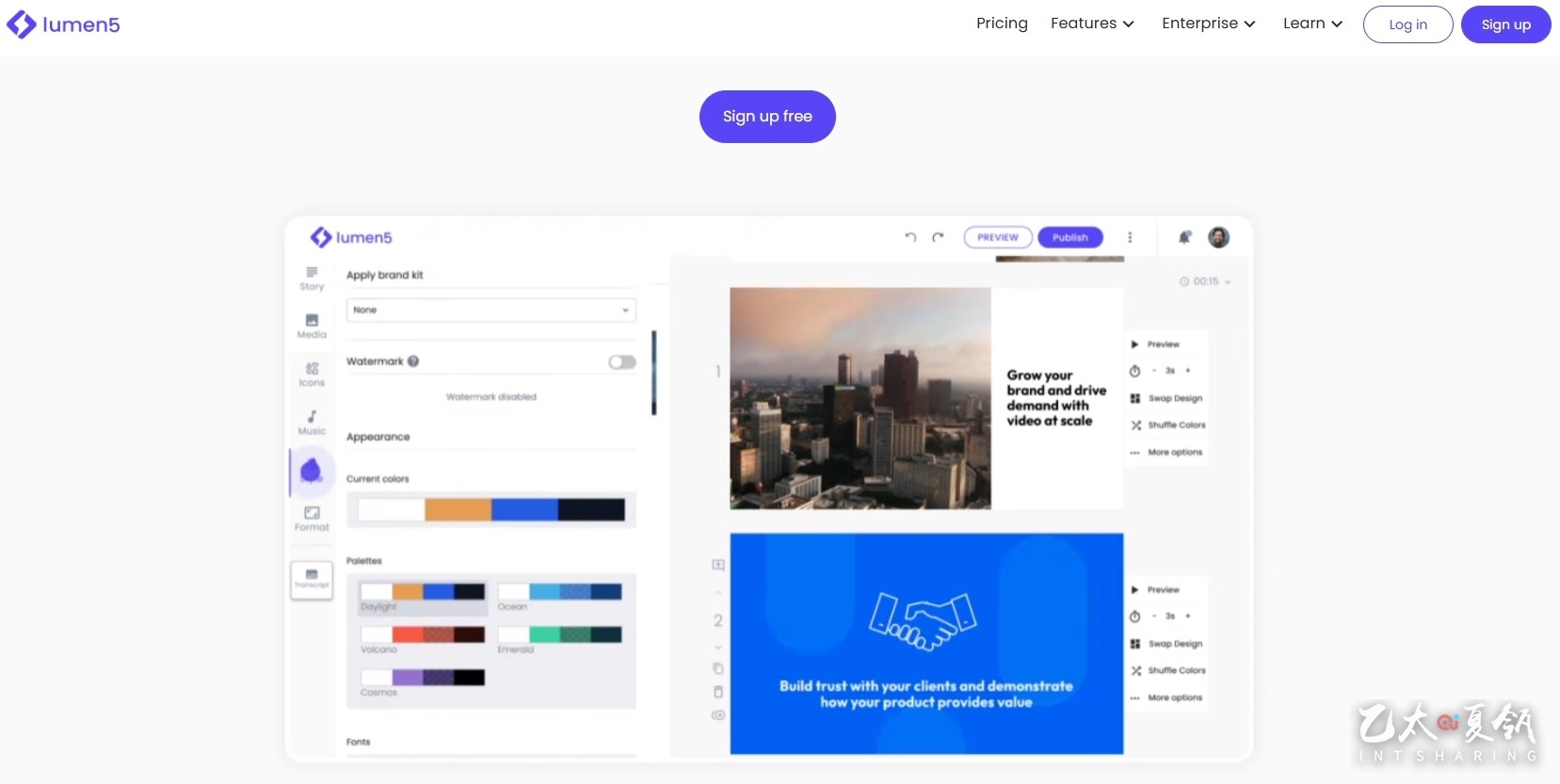Toggle the Watermark switch
Viewport: 1560px width, 784px height.
[x=622, y=362]
